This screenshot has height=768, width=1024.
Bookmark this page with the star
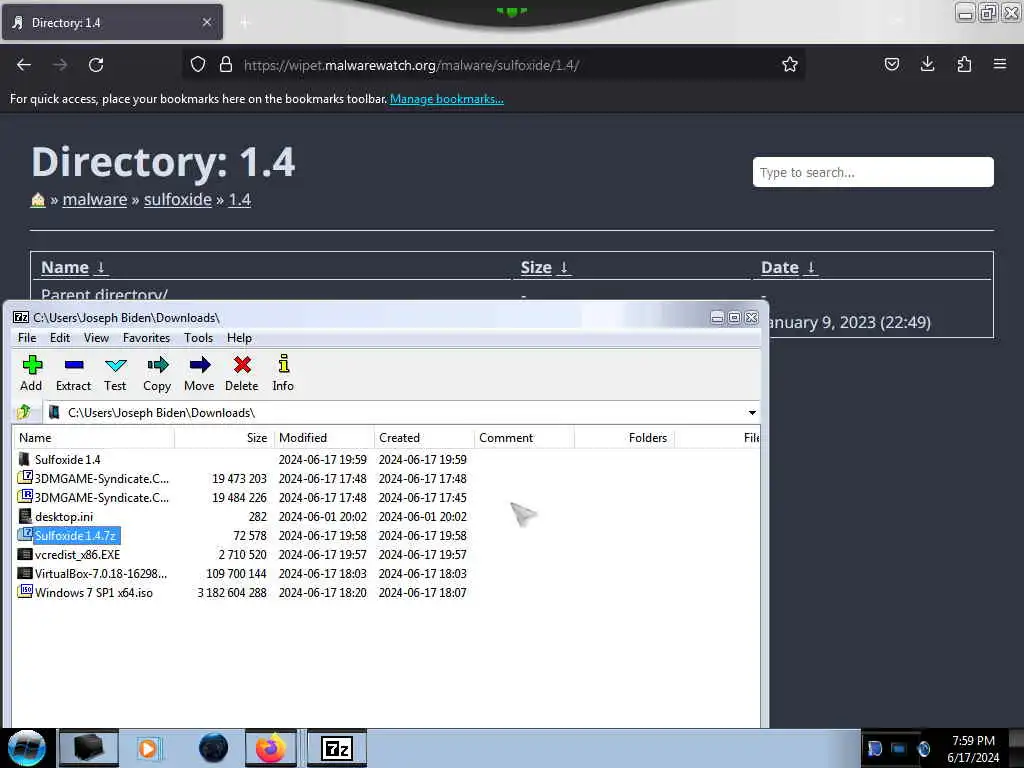click(790, 65)
